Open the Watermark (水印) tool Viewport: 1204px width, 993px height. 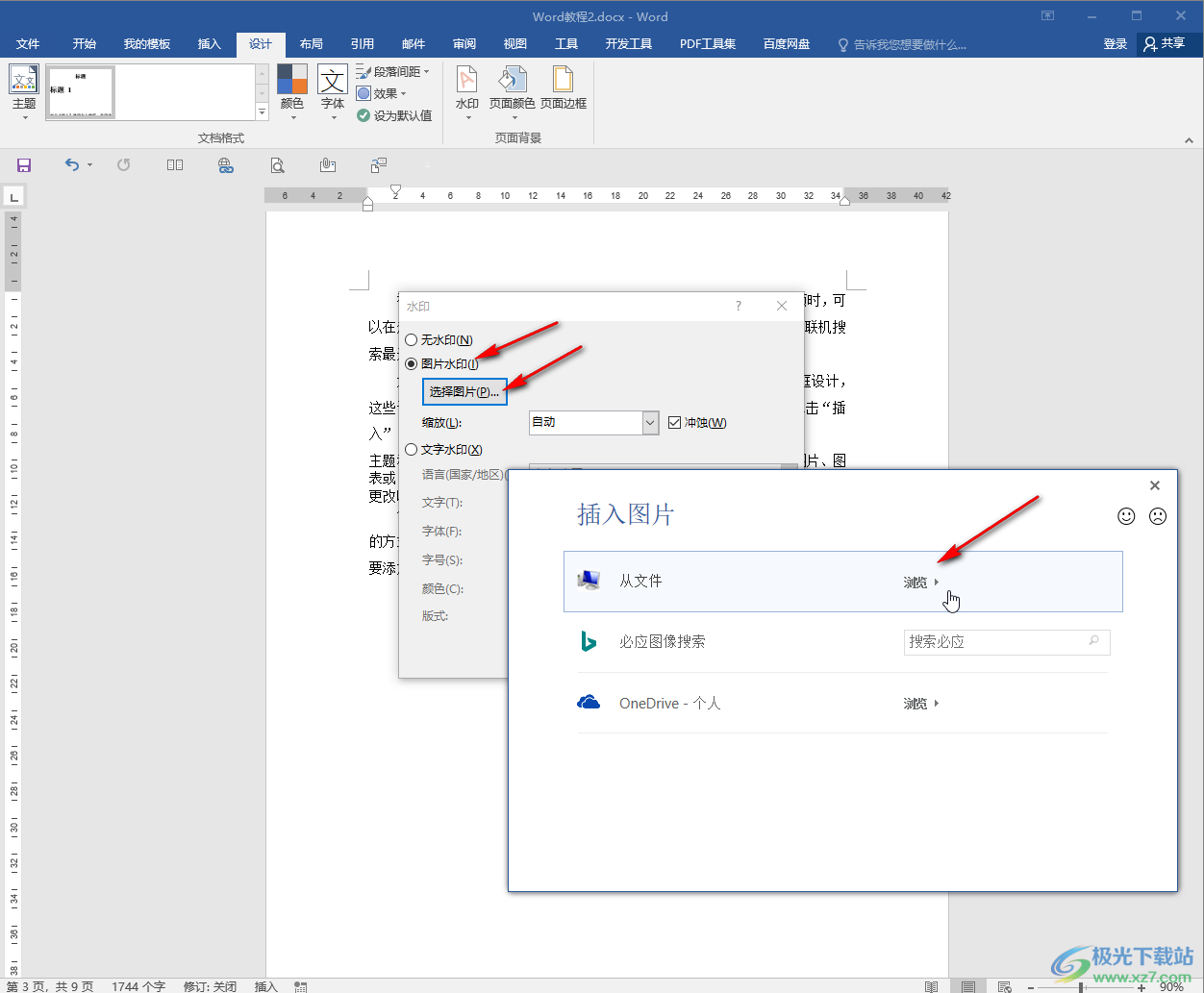(x=466, y=90)
